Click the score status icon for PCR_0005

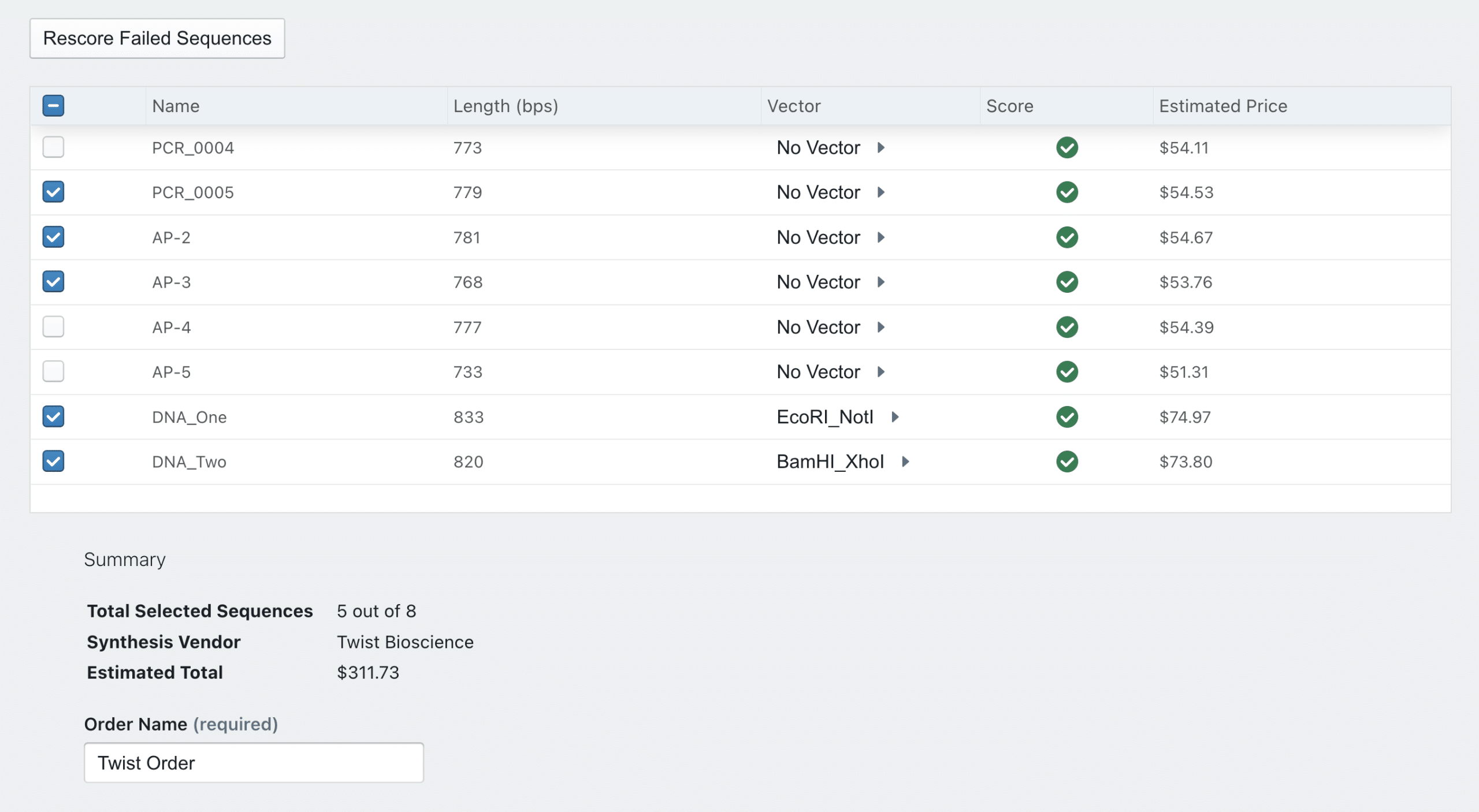1066,192
